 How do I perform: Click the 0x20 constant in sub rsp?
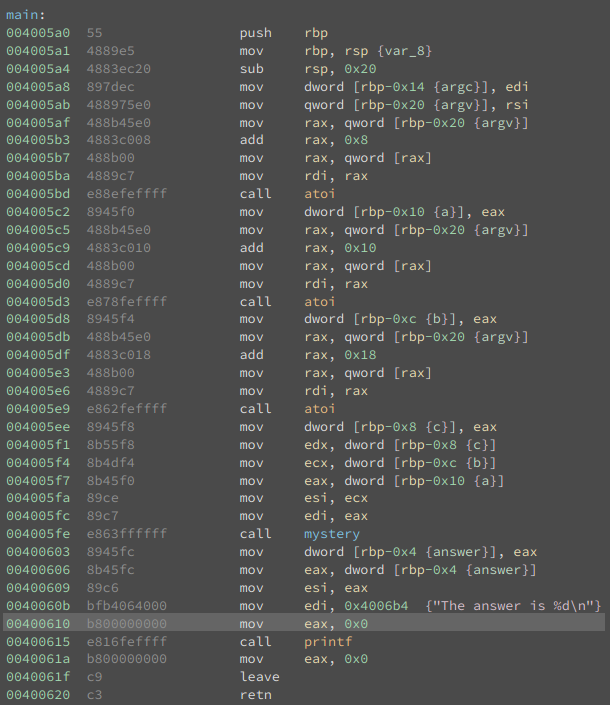point(361,69)
